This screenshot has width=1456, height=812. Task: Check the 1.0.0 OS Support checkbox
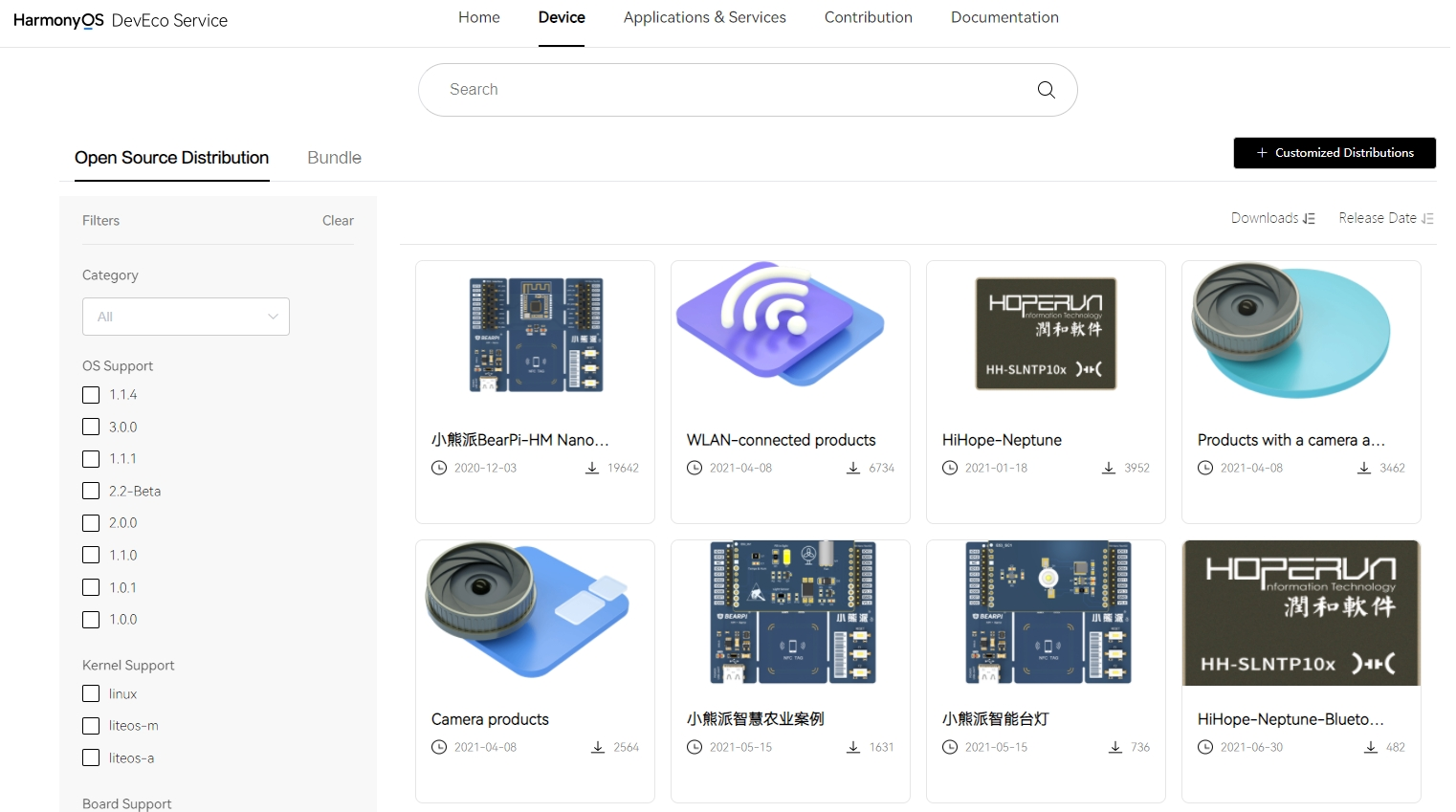91,620
